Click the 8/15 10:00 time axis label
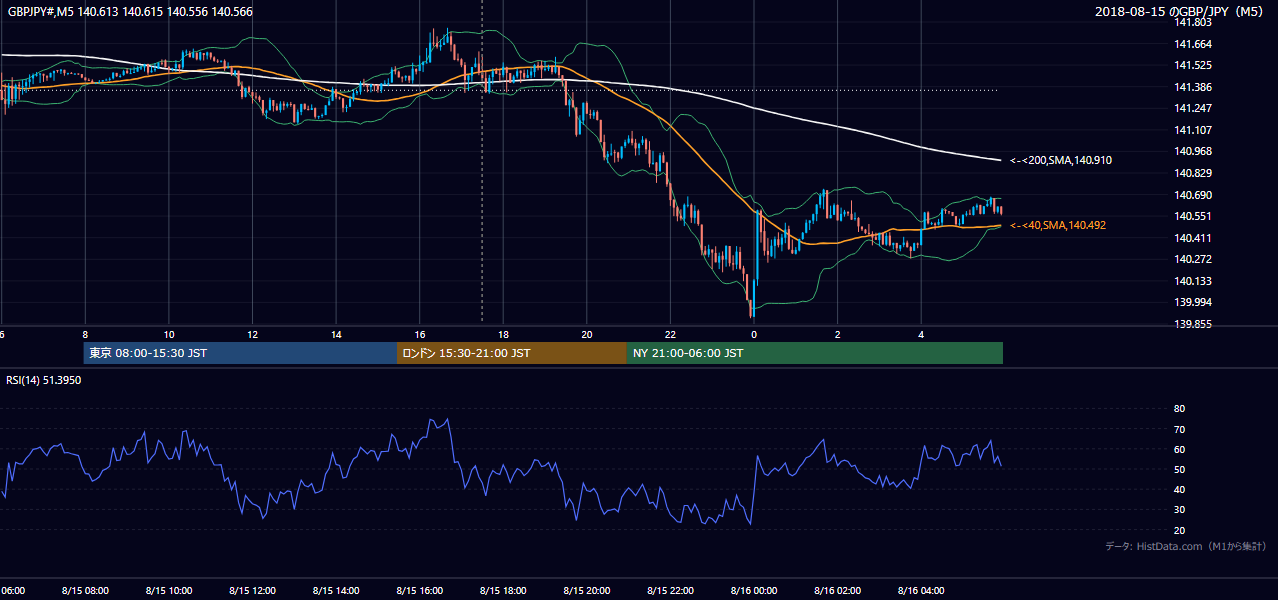Image resolution: width=1278 pixels, height=600 pixels. click(x=168, y=590)
